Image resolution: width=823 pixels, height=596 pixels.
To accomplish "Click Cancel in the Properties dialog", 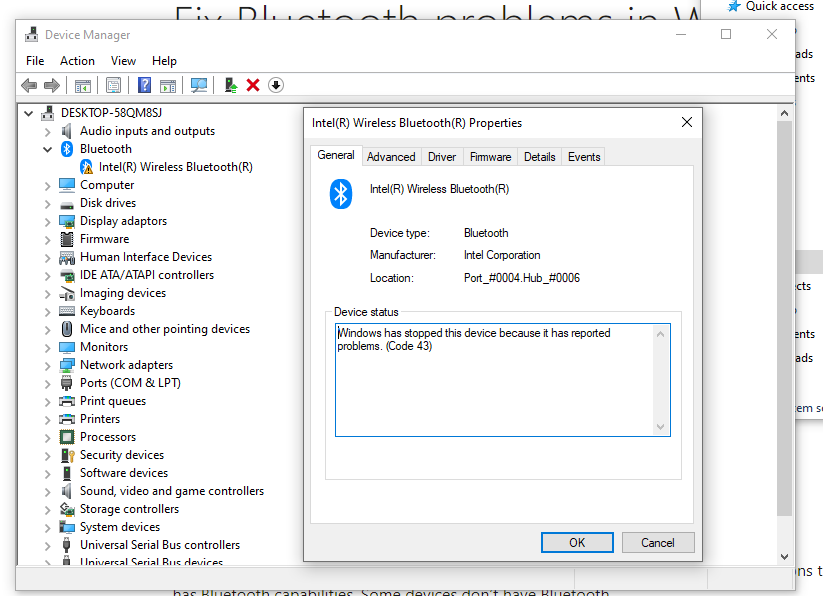I will tap(658, 542).
